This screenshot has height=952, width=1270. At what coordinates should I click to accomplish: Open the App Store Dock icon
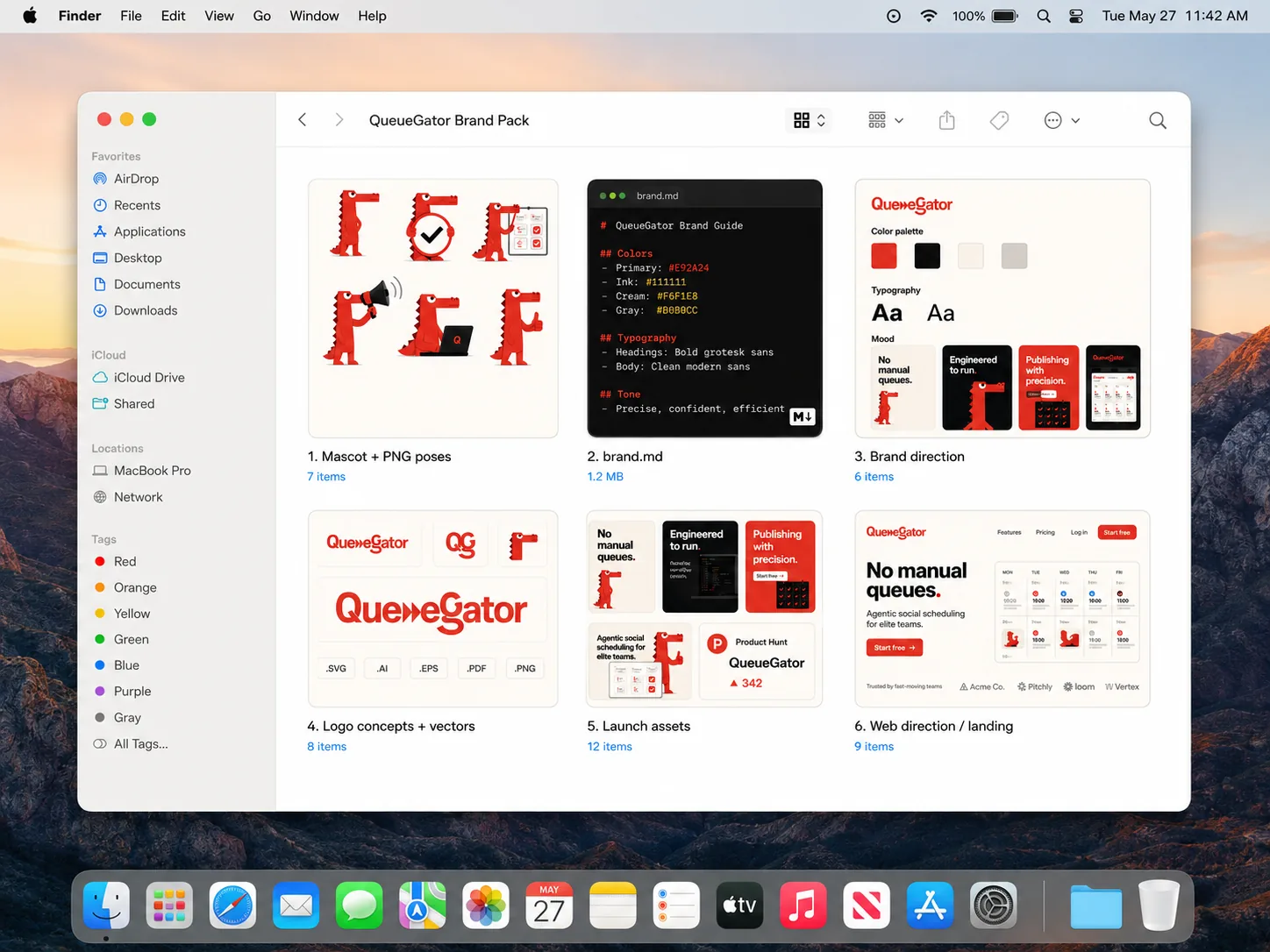[x=929, y=906]
